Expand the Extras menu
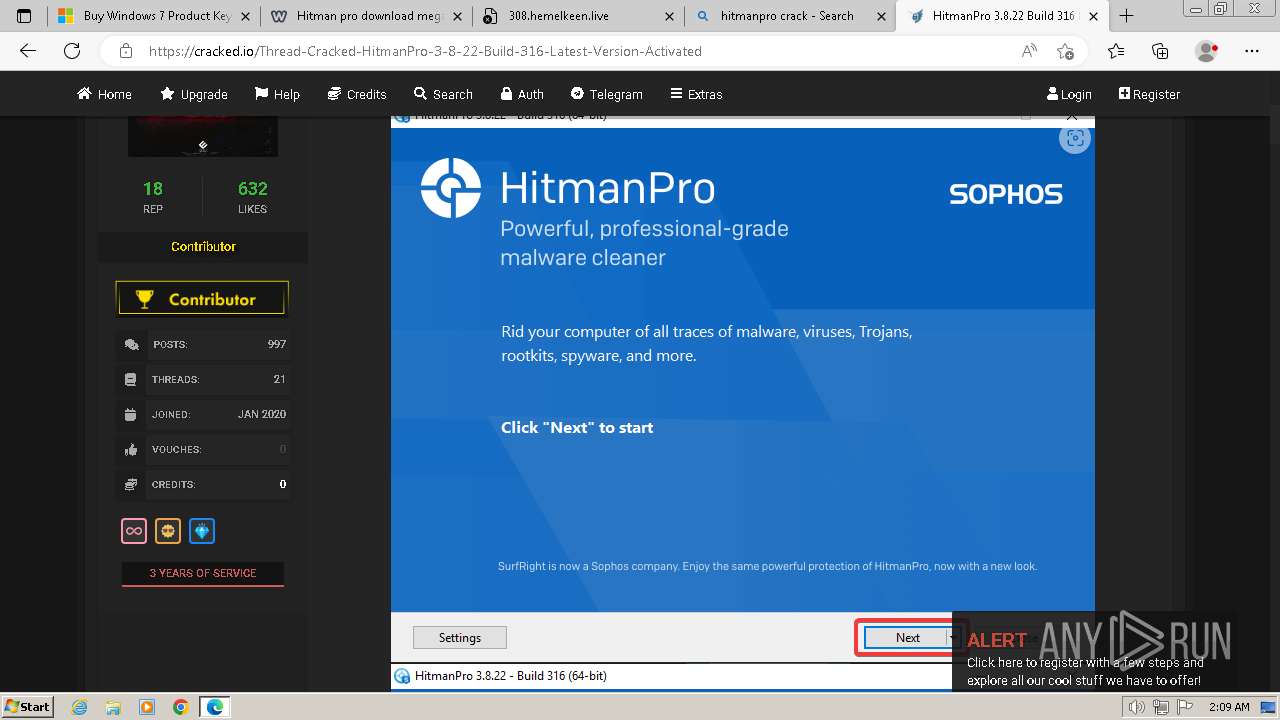Viewport: 1280px width, 720px height. (696, 94)
